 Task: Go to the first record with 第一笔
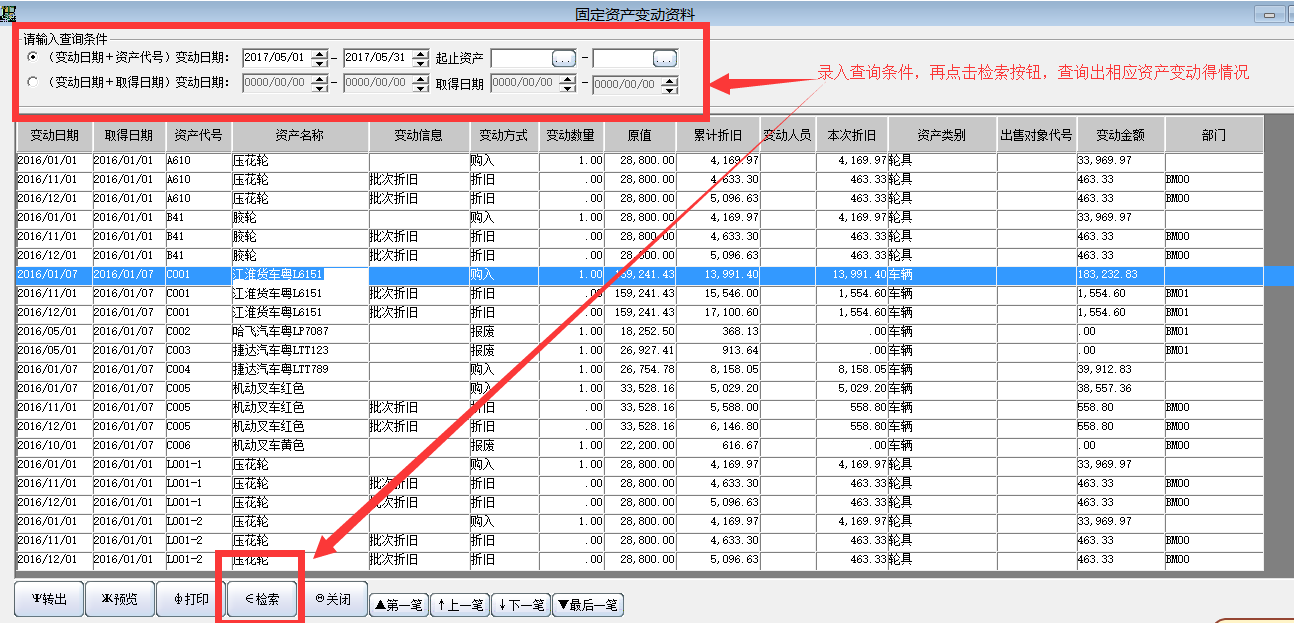coord(398,605)
